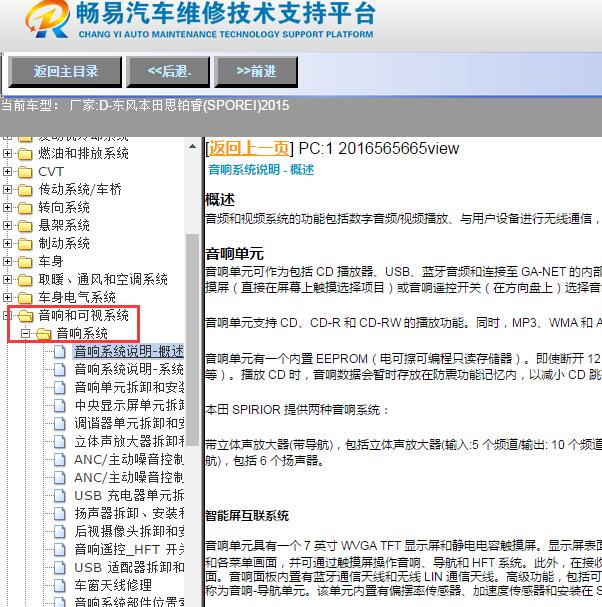
Task: Expand the 取暖、通风和空调系统 node
Action: [x=7, y=279]
